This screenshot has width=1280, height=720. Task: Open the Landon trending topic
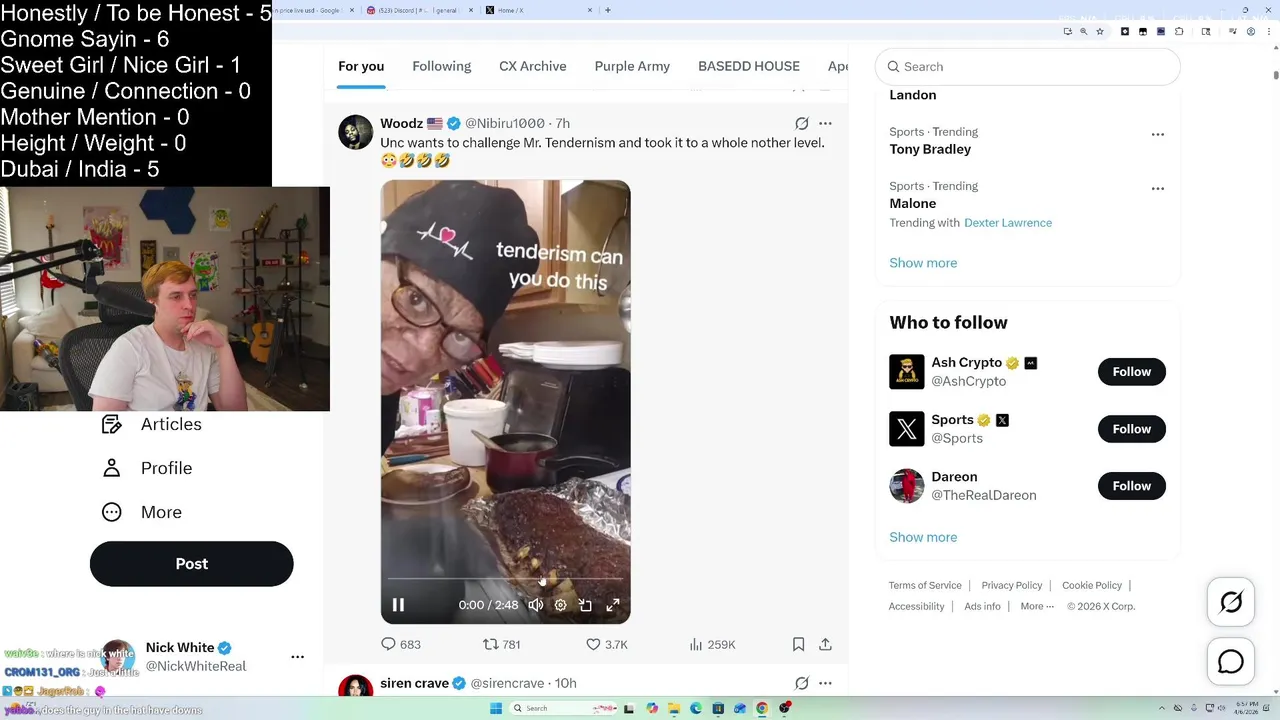[x=913, y=95]
